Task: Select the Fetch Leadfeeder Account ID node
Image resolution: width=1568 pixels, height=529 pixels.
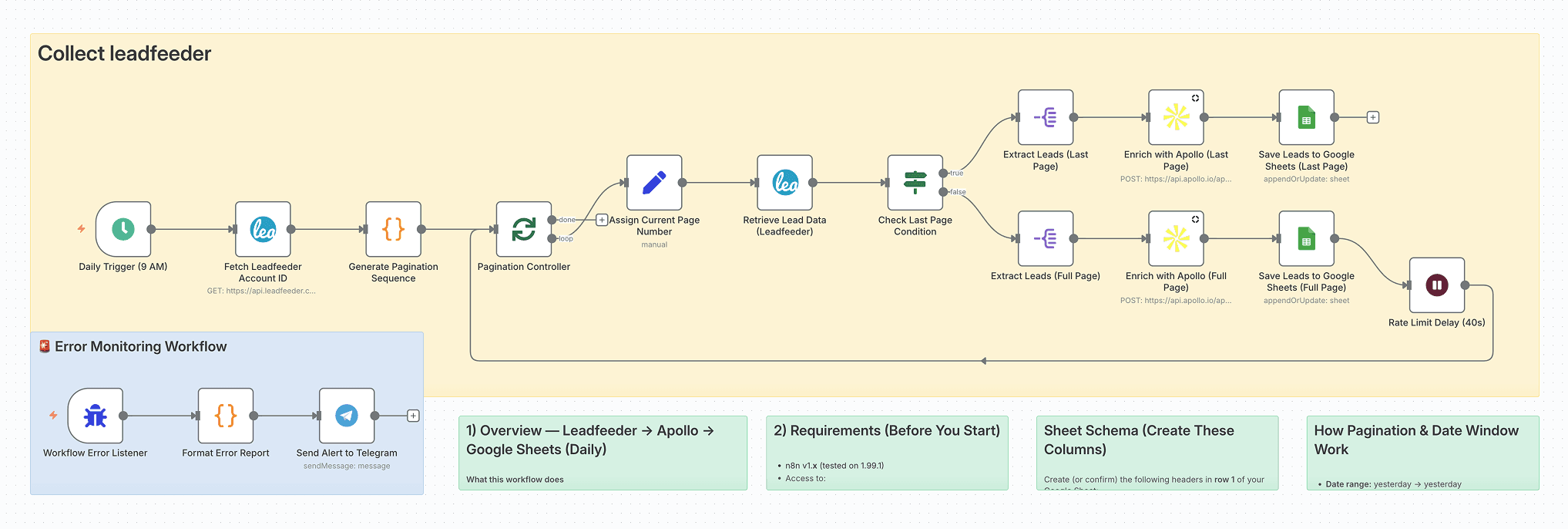Action: point(263,229)
